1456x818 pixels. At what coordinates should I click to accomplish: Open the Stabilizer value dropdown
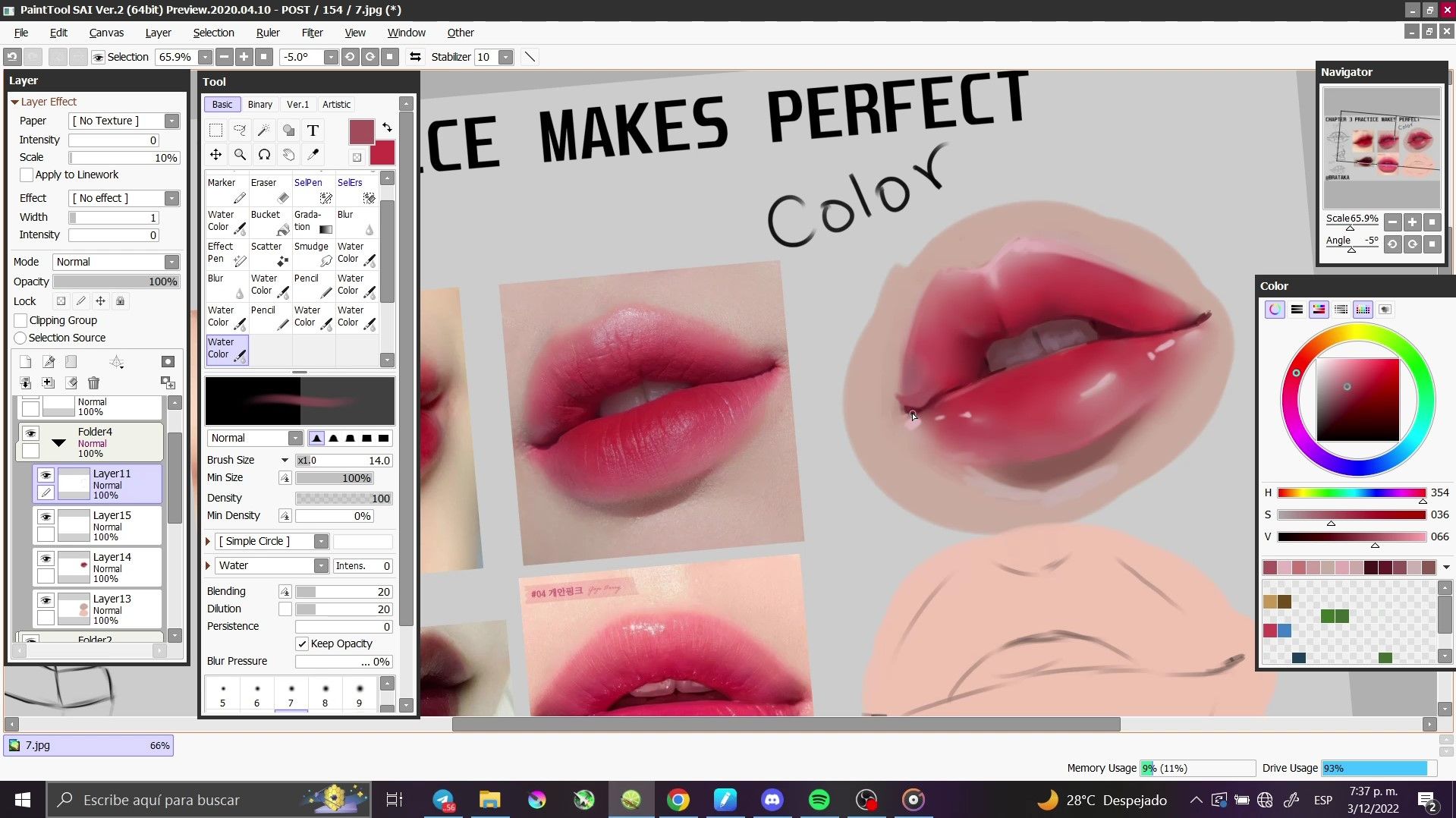click(x=506, y=57)
